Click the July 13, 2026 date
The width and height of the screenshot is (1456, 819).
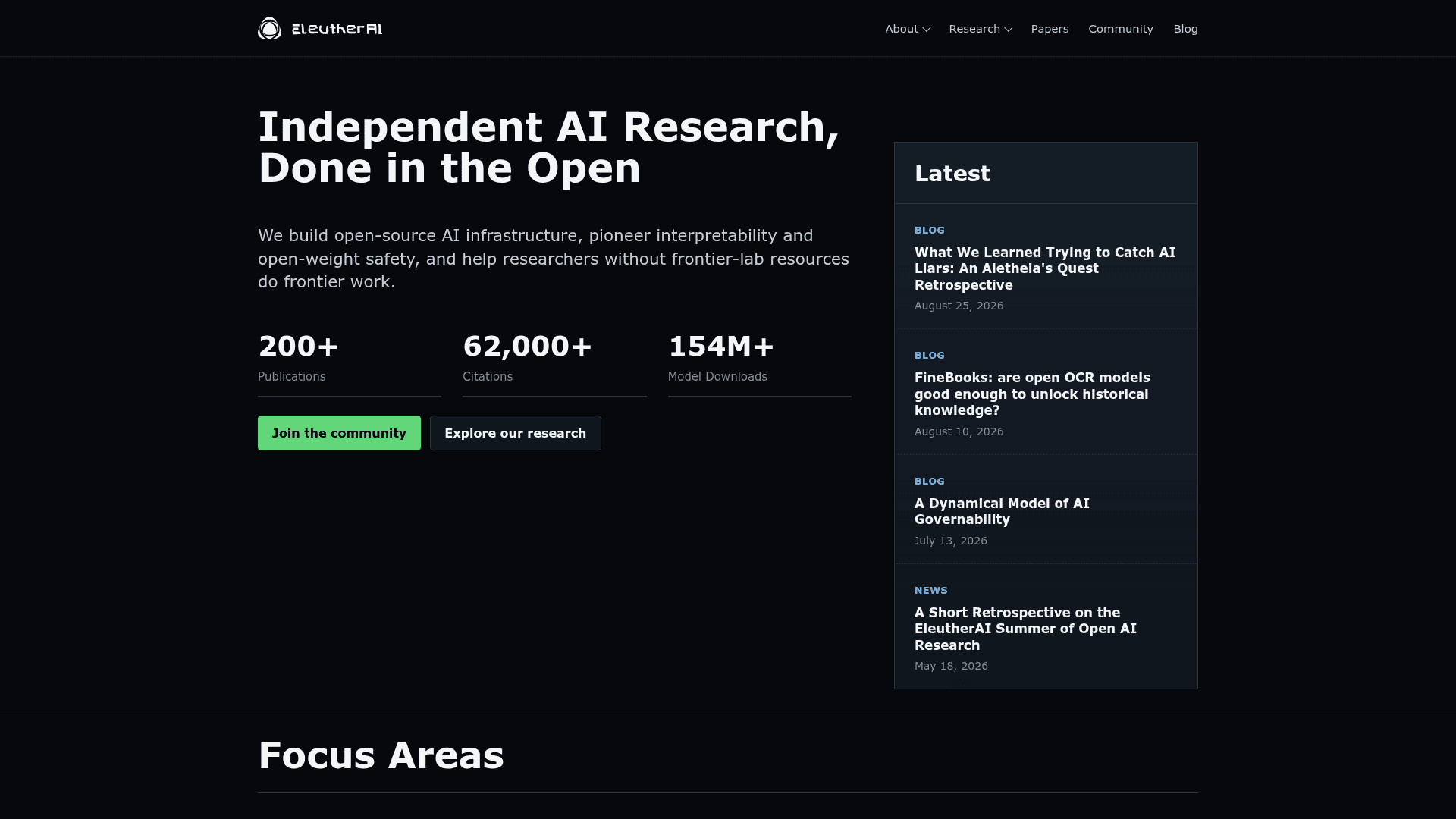tap(950, 541)
